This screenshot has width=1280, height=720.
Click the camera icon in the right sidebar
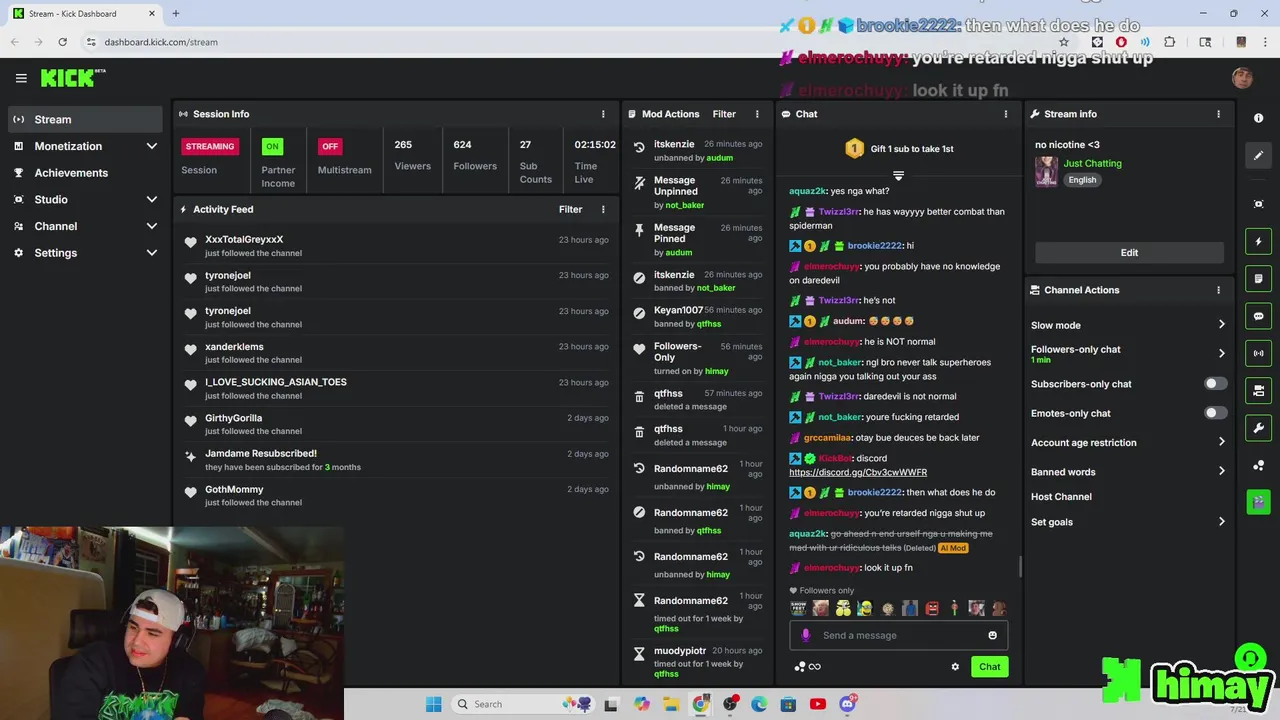pos(1258,204)
